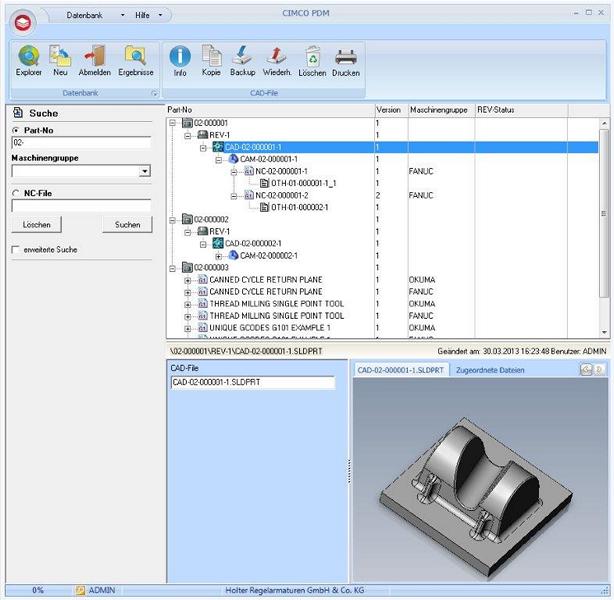Click the tree scrollbar down arrow
The height and width of the screenshot is (600, 614).
604,333
